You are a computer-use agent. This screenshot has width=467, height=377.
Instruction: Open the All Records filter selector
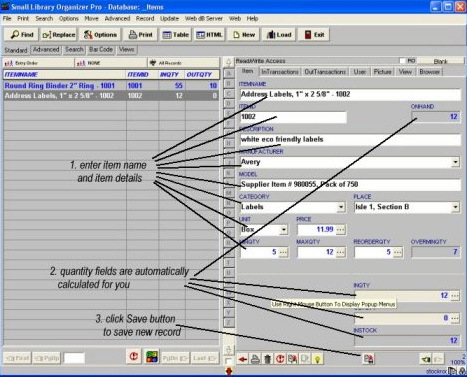click(183, 63)
